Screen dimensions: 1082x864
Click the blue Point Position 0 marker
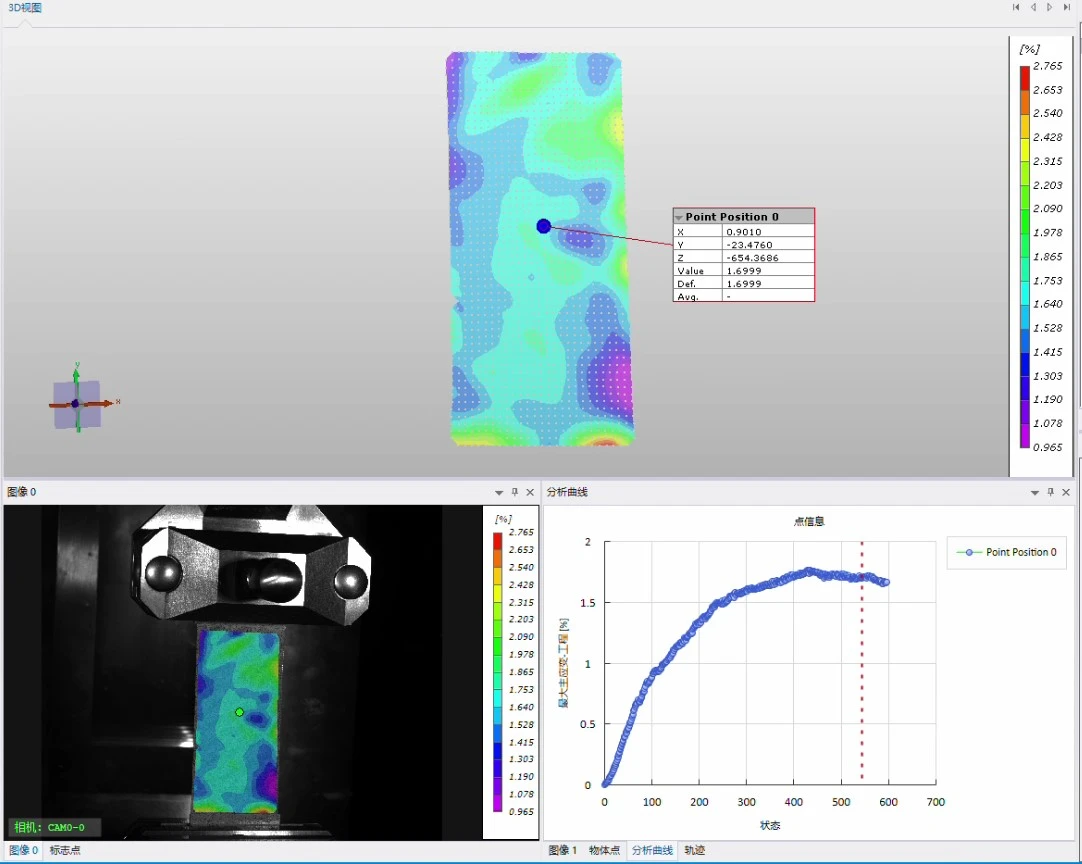543,226
